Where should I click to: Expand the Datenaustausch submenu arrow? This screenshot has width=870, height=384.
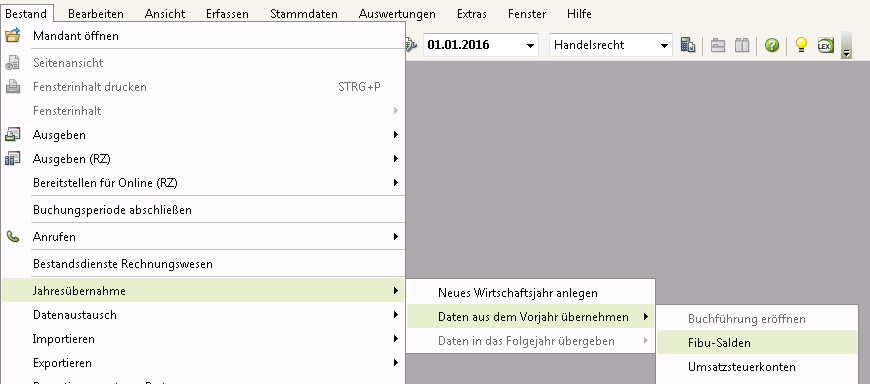(396, 315)
